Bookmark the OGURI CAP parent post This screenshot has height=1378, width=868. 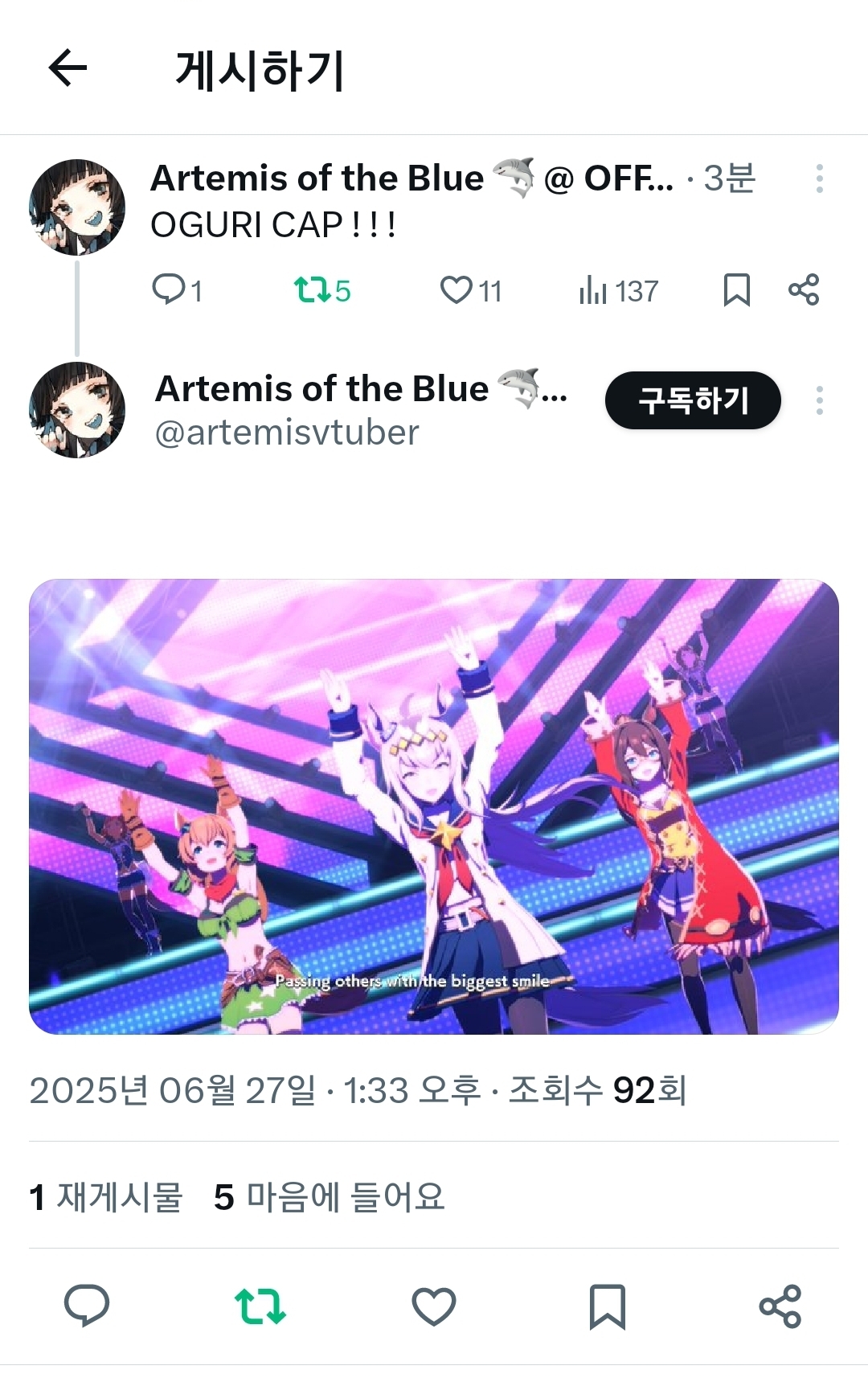point(736,290)
